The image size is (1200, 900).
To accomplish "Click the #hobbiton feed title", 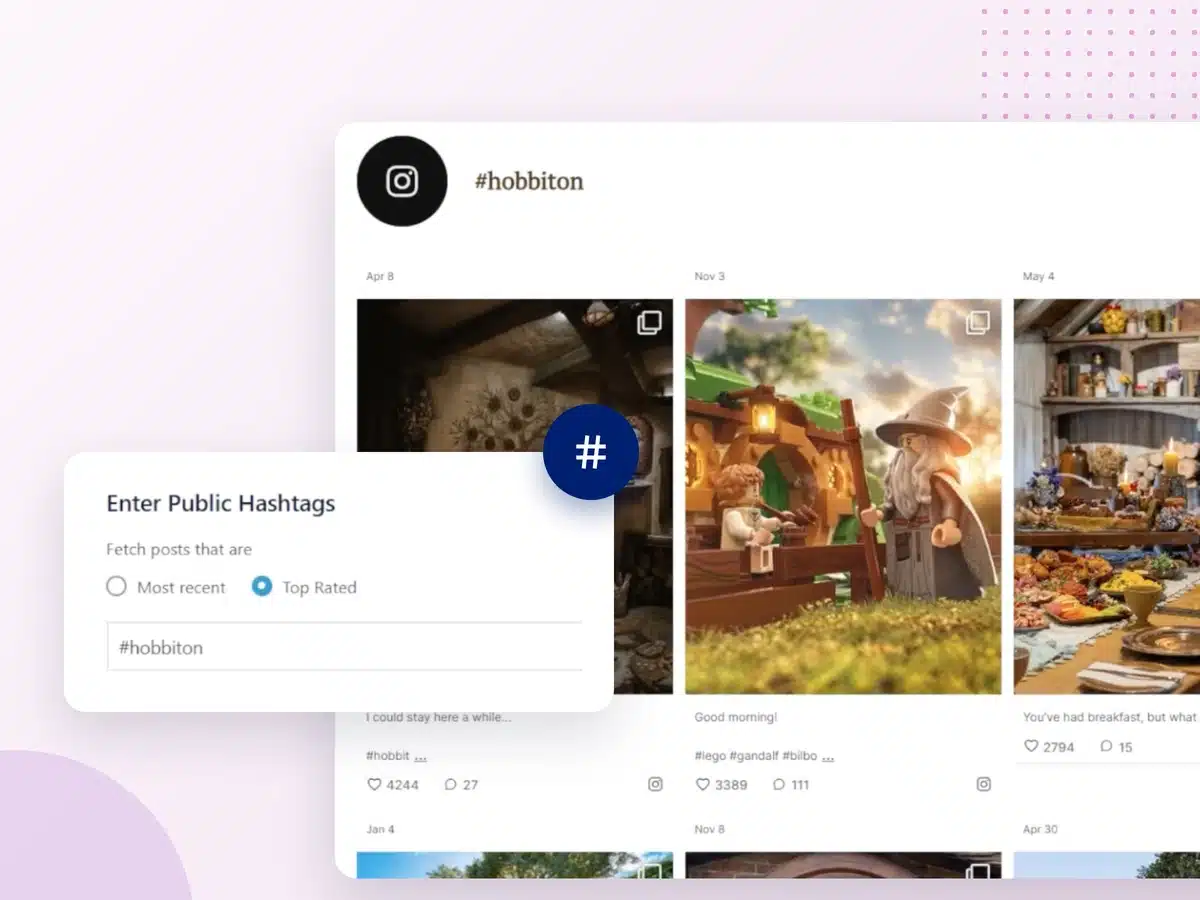I will 528,181.
